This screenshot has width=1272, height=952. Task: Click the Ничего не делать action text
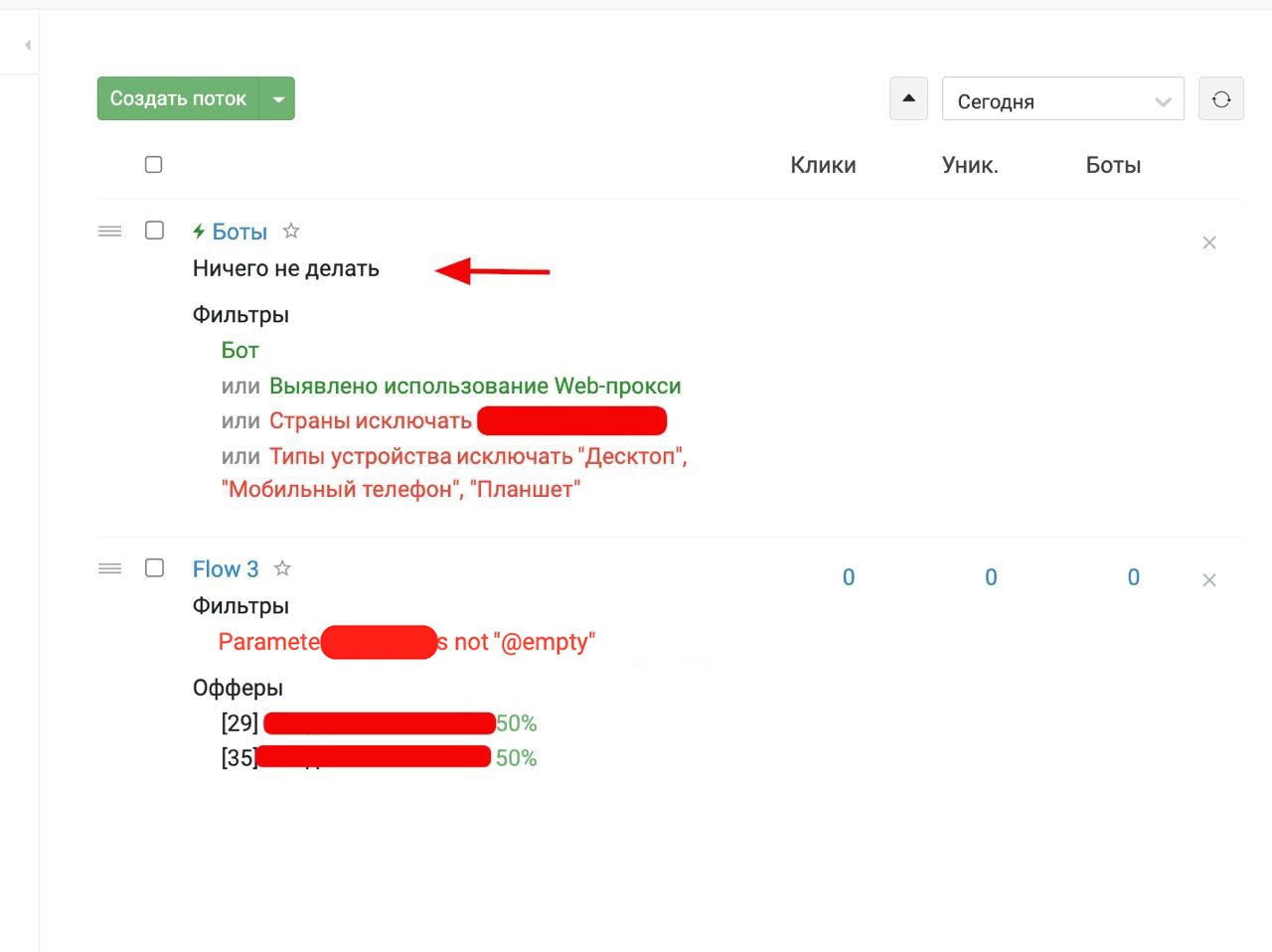pyautogui.click(x=286, y=268)
